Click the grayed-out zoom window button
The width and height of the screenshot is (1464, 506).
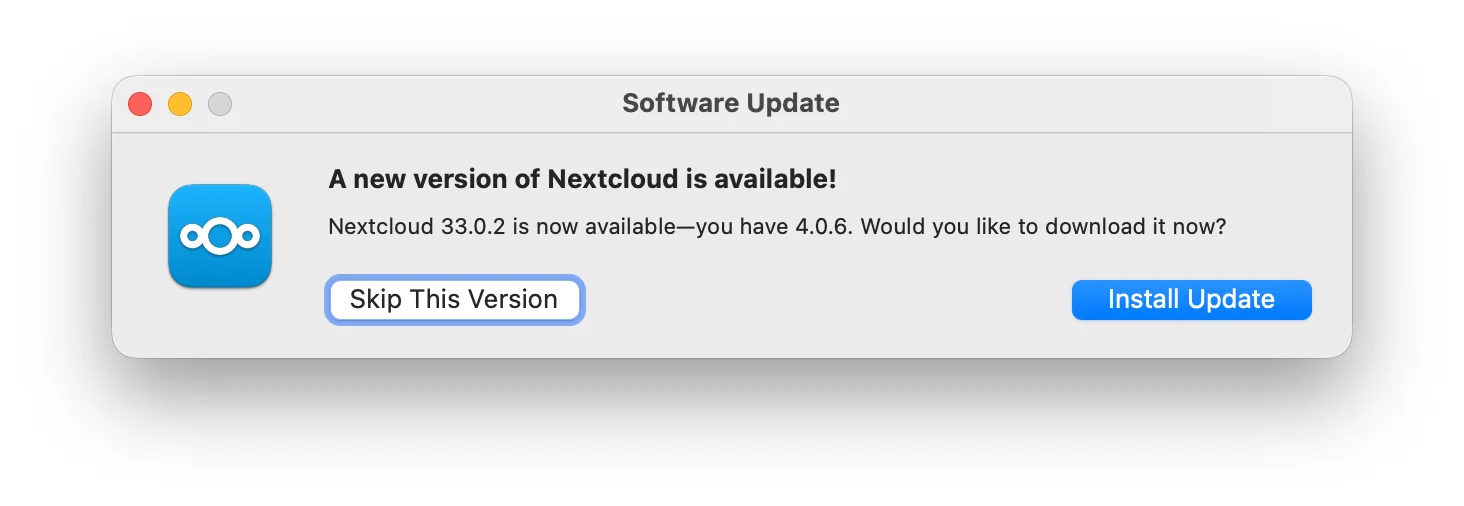pyautogui.click(x=220, y=104)
